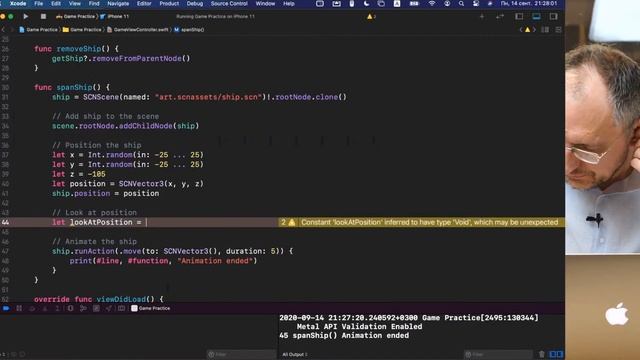
Task: Toggle the console pane
Action: click(x=560, y=354)
